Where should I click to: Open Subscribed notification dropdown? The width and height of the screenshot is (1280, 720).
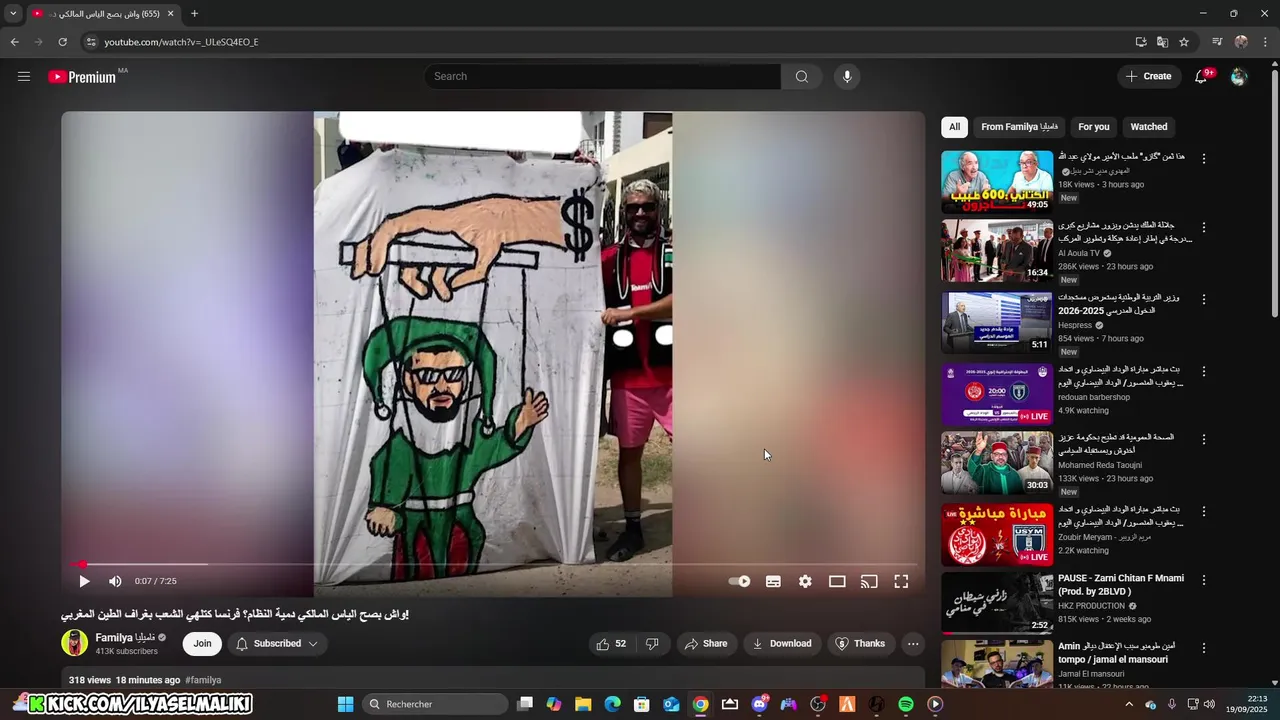pyautogui.click(x=277, y=644)
